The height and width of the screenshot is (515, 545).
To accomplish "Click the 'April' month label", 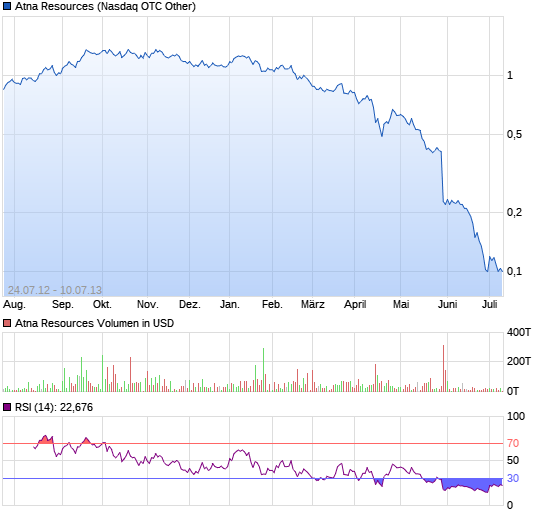I will 355,305.
